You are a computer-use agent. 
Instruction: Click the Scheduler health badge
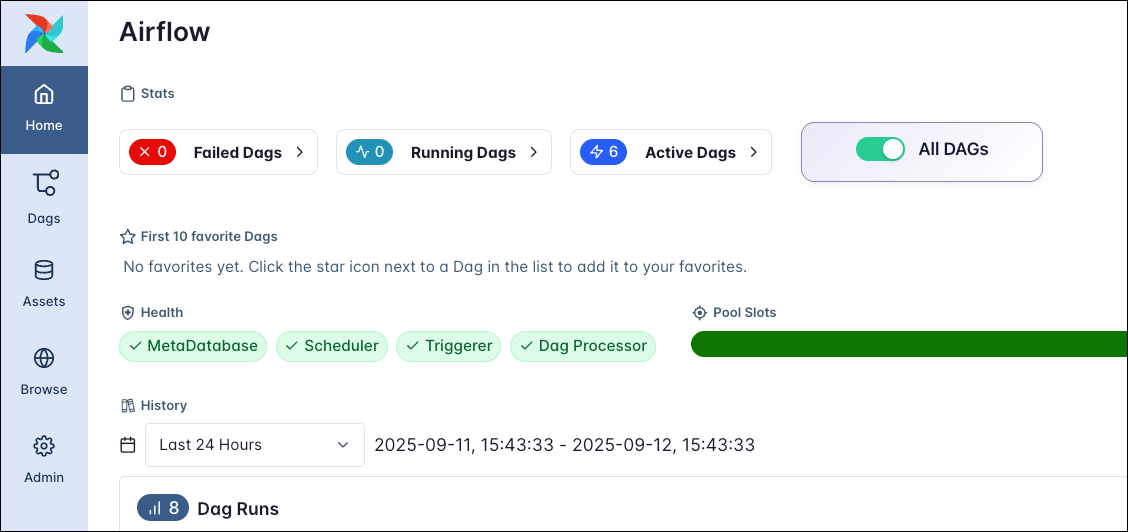point(331,346)
